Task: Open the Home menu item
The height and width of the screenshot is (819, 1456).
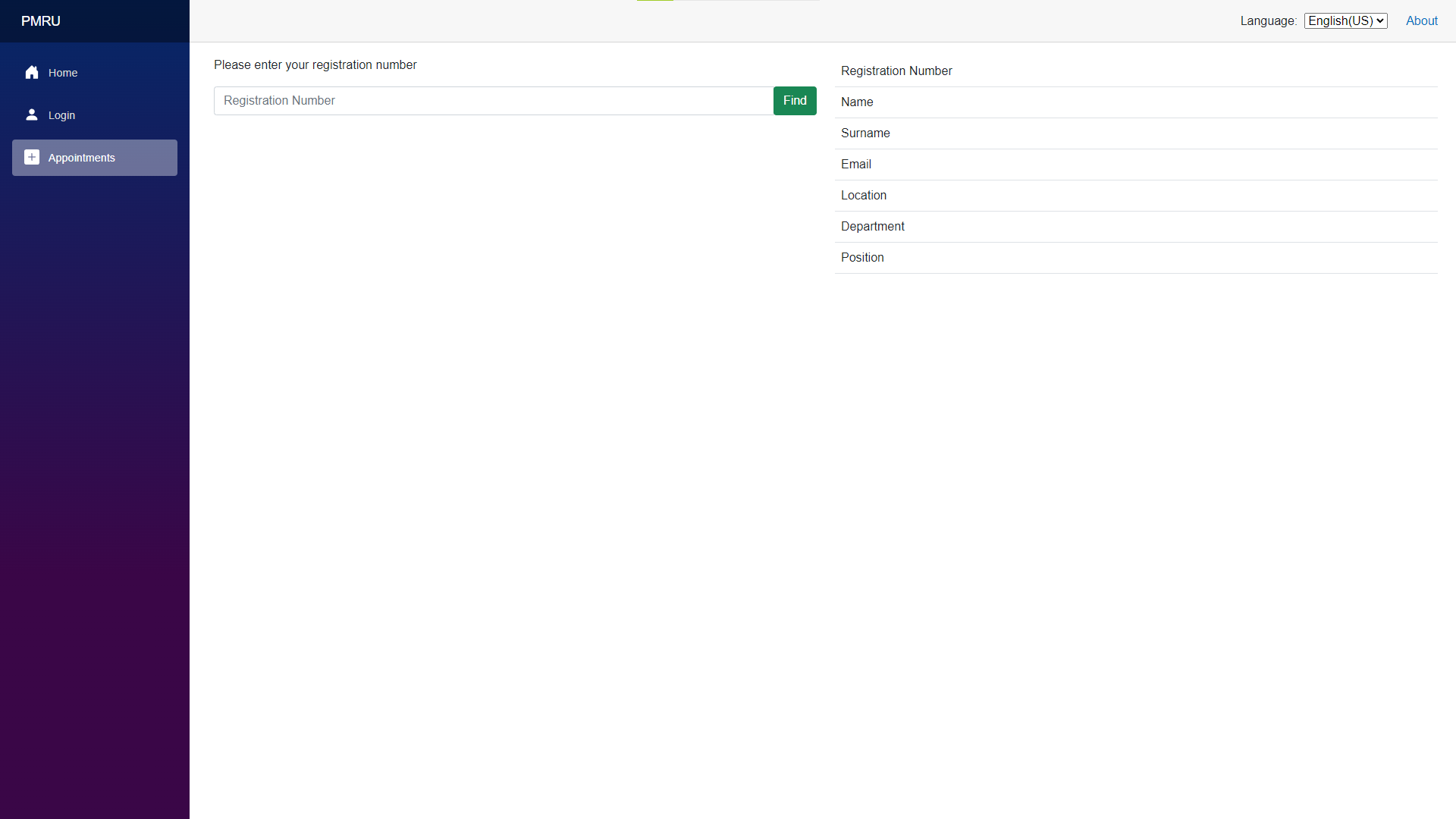Action: (x=63, y=73)
